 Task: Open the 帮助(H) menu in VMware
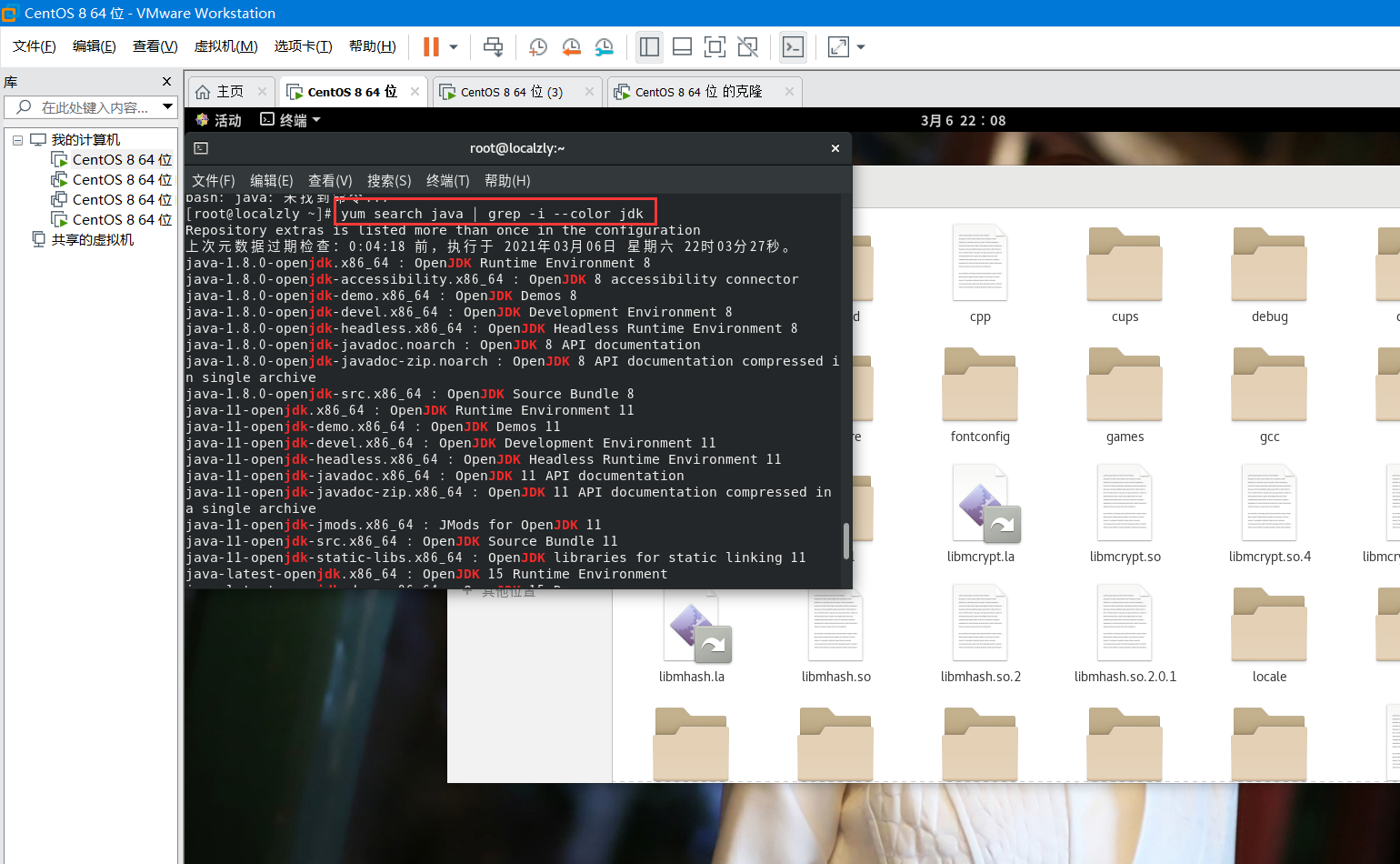[373, 46]
